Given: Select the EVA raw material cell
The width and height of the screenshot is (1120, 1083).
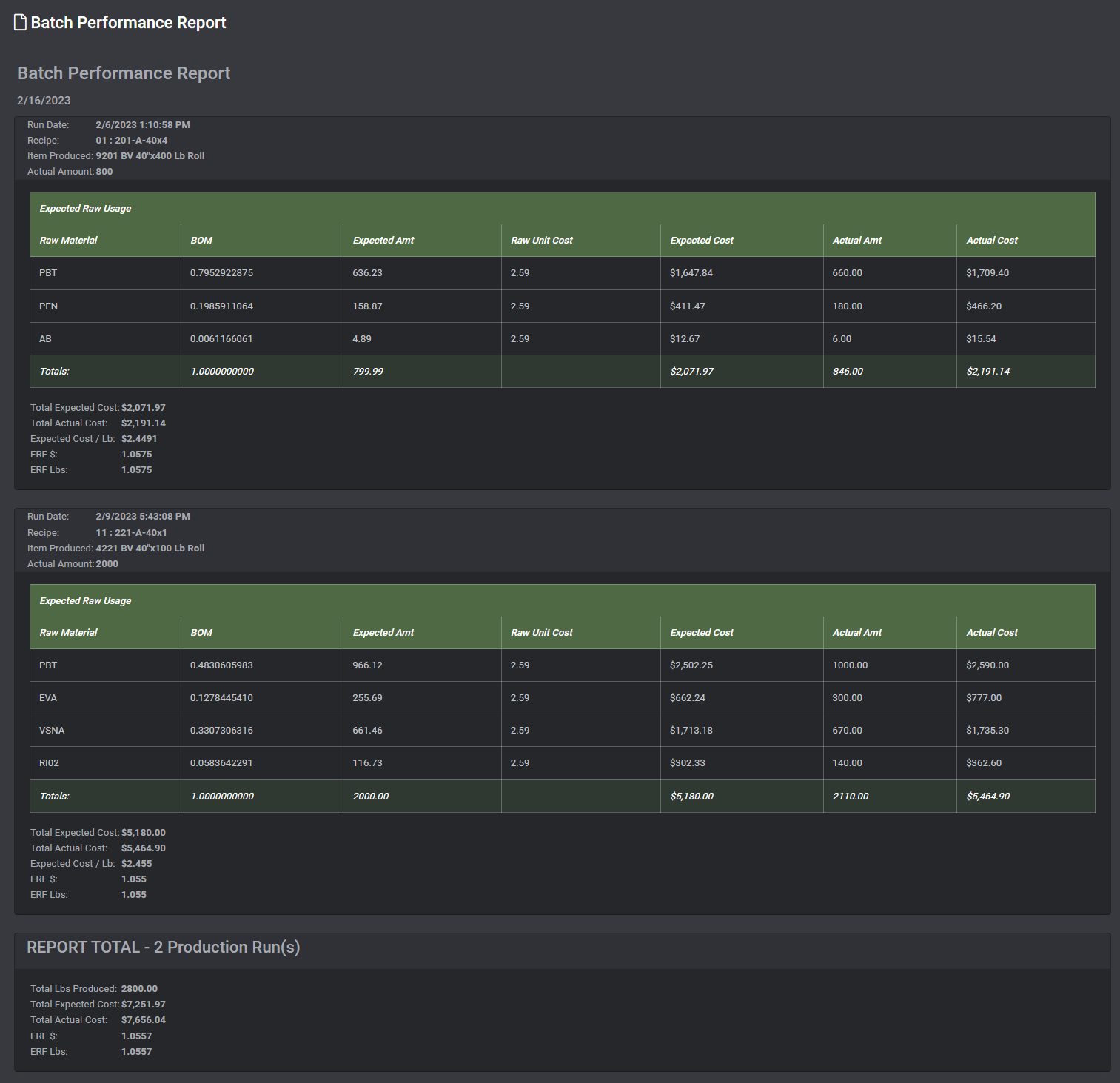Looking at the screenshot, I should 48,698.
